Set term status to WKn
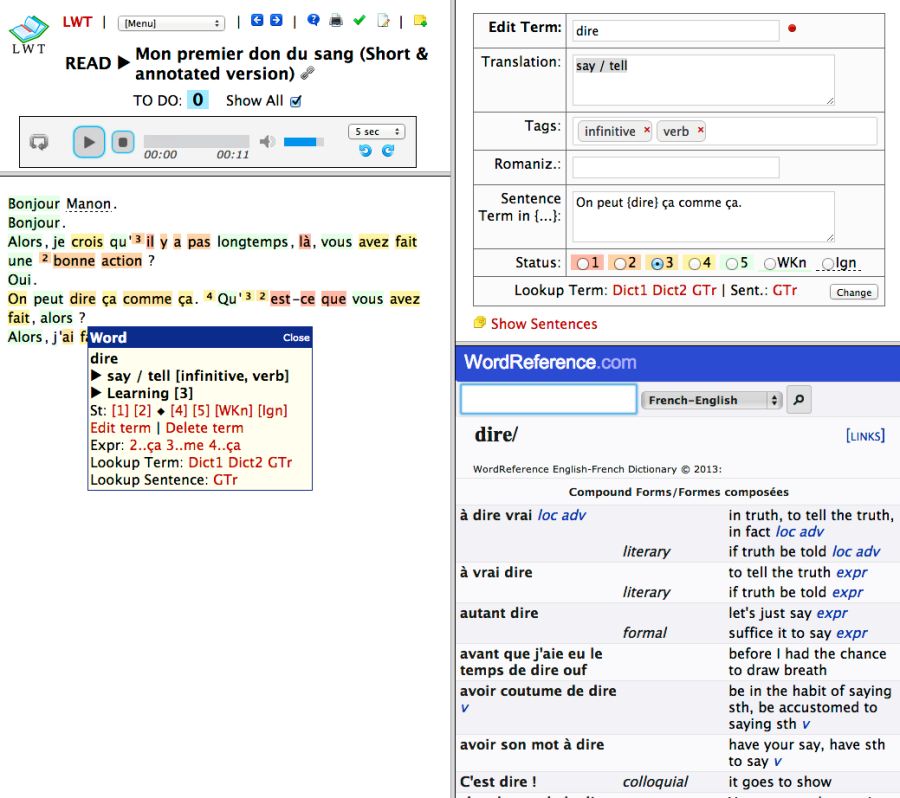The height and width of the screenshot is (798, 900). coord(770,264)
